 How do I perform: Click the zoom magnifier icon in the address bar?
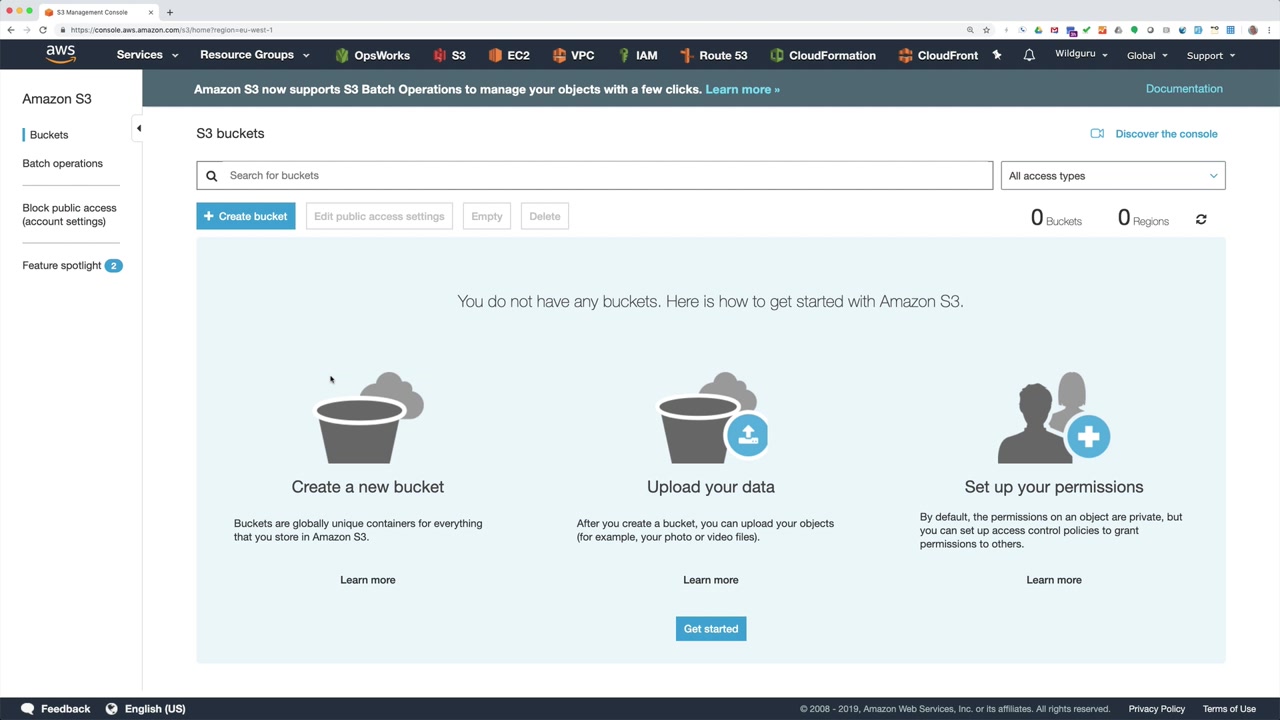click(970, 30)
